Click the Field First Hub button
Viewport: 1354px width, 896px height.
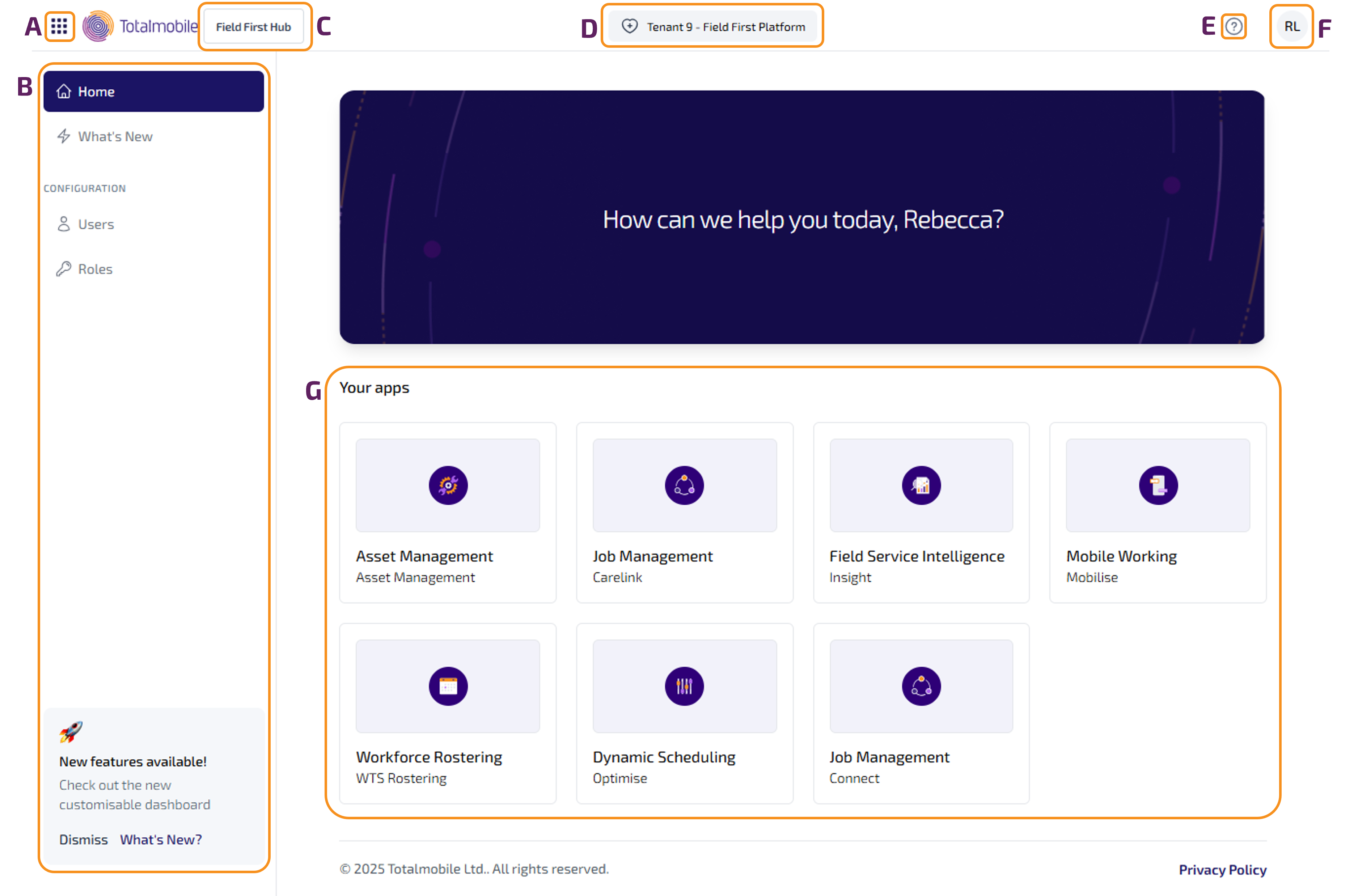tap(253, 27)
